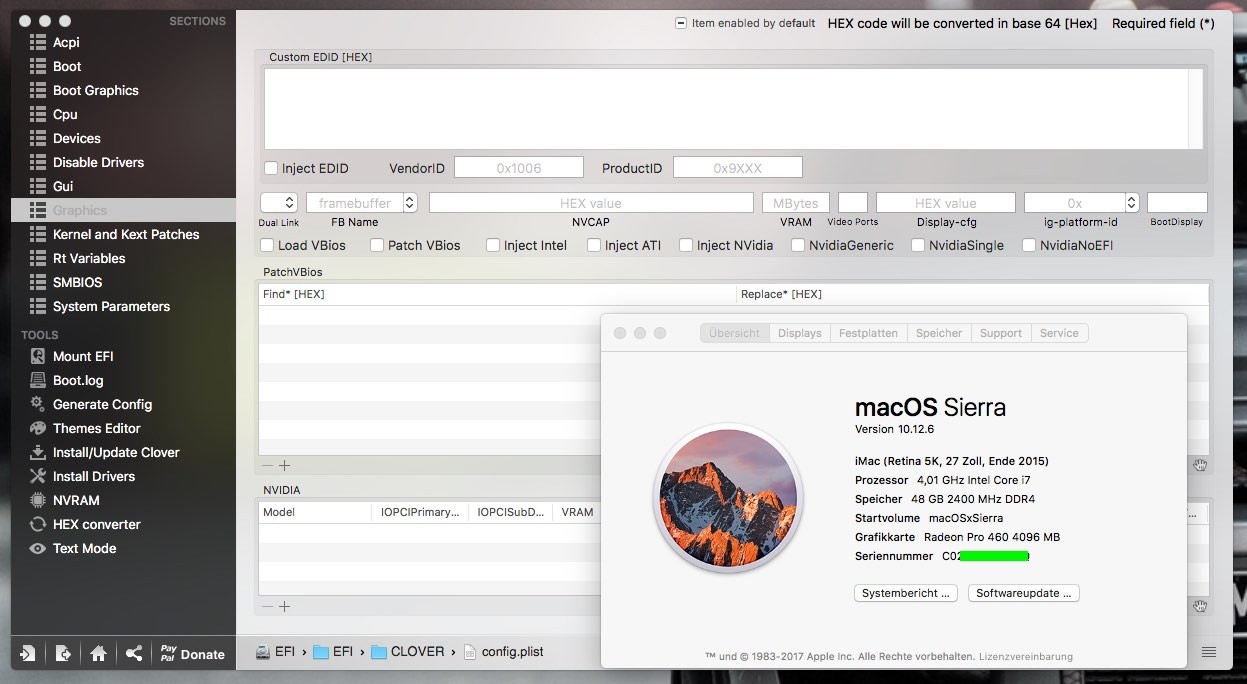Viewport: 1247px width, 684px height.
Task: Toggle the Load VBios checkbox
Action: tap(267, 245)
